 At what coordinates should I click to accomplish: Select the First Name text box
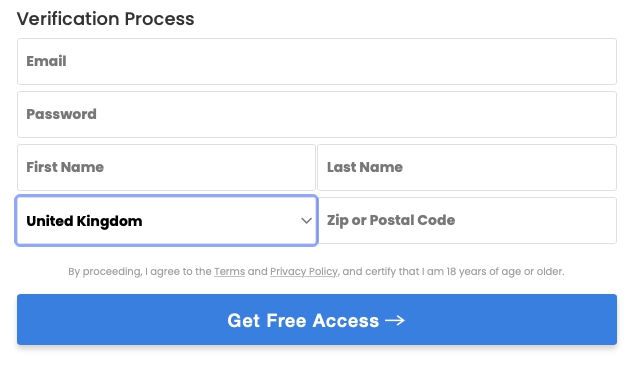(166, 167)
